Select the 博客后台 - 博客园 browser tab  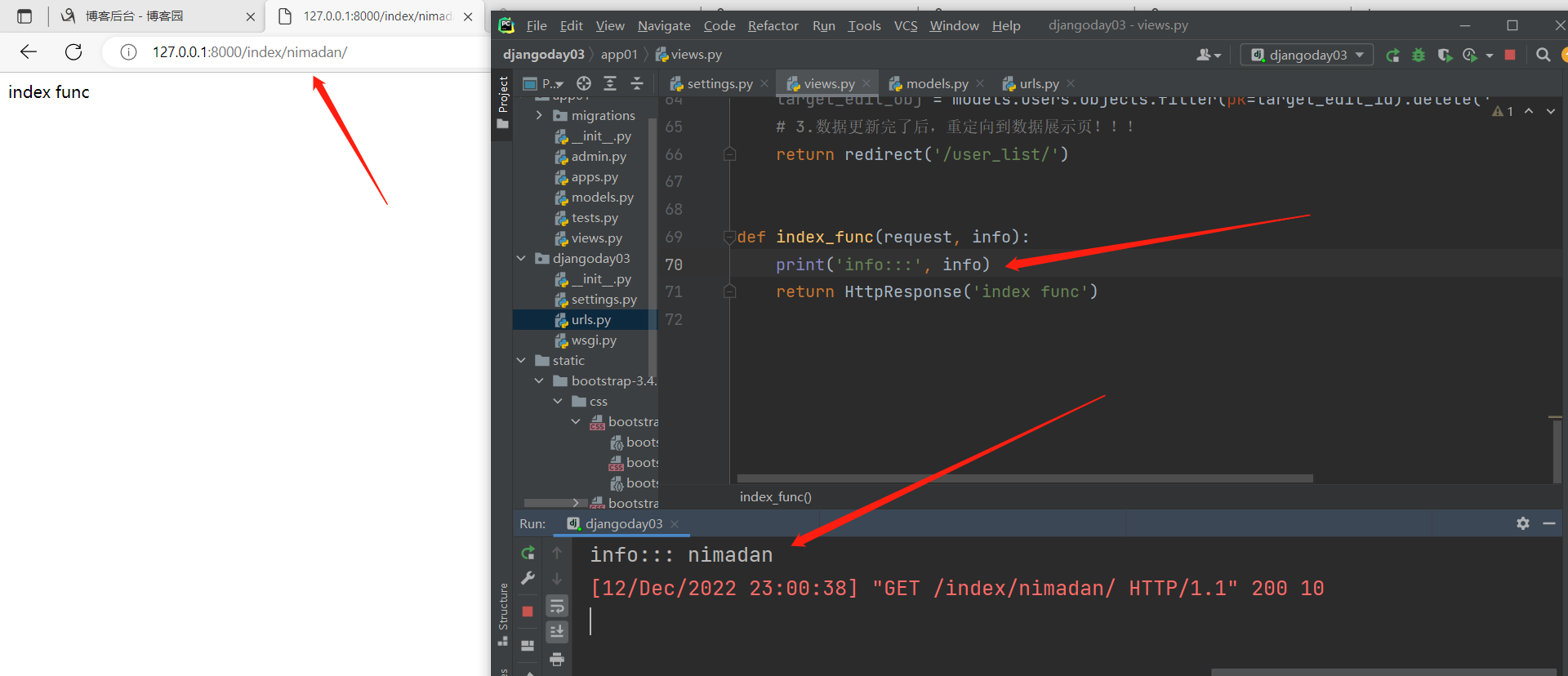point(157,16)
